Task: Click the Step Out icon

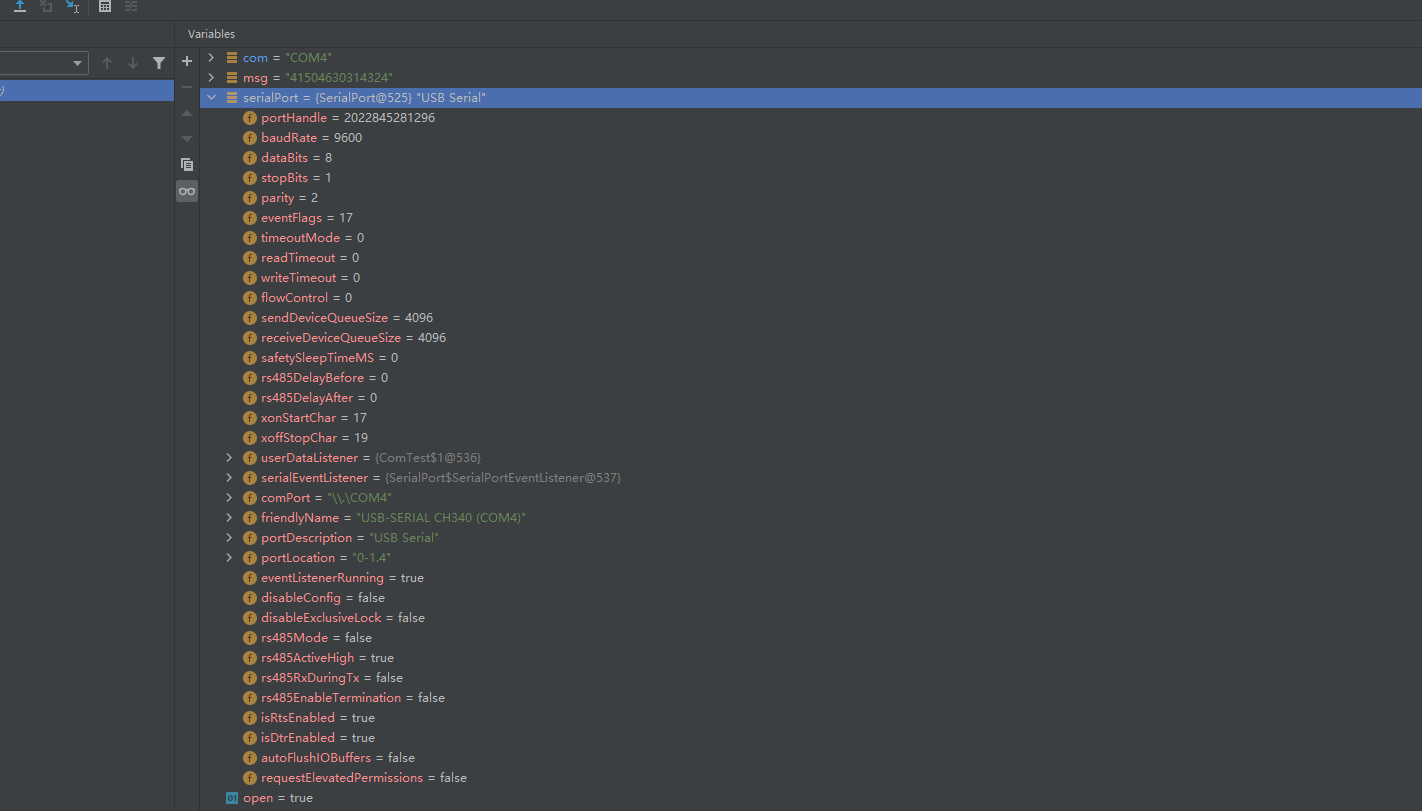Action: pyautogui.click(x=20, y=7)
